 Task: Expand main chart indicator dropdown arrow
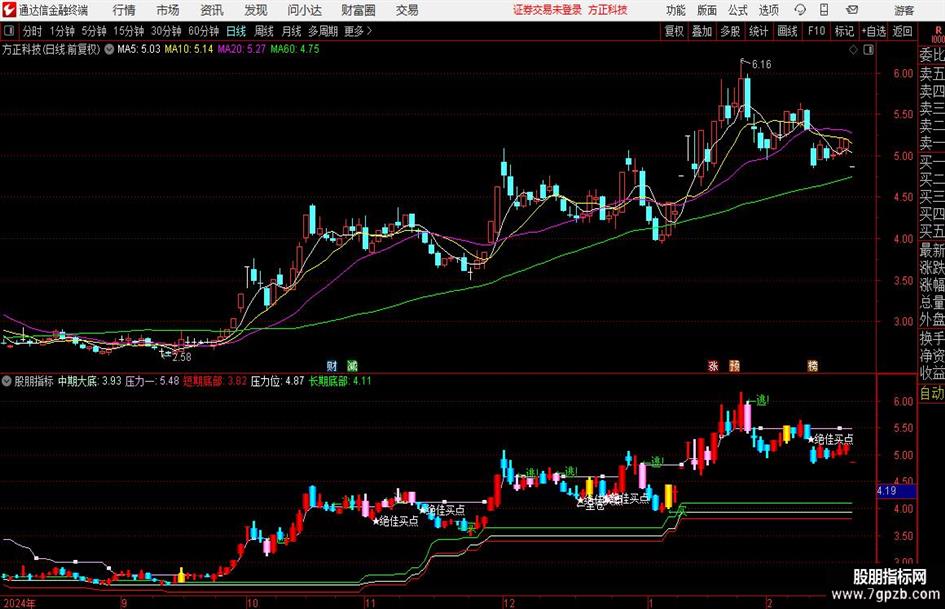[x=109, y=49]
